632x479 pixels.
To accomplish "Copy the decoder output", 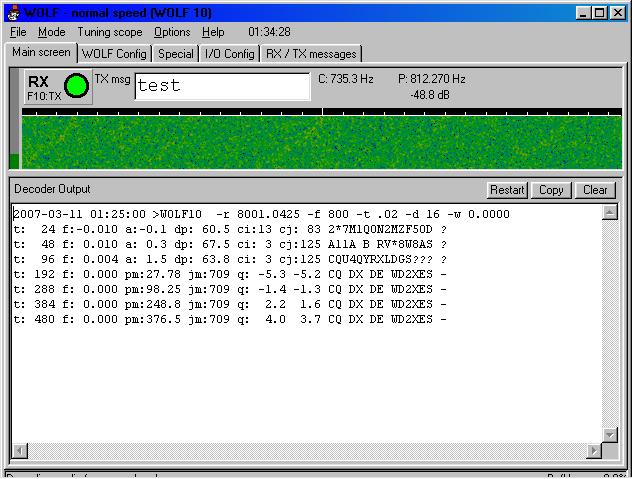I will coord(551,190).
